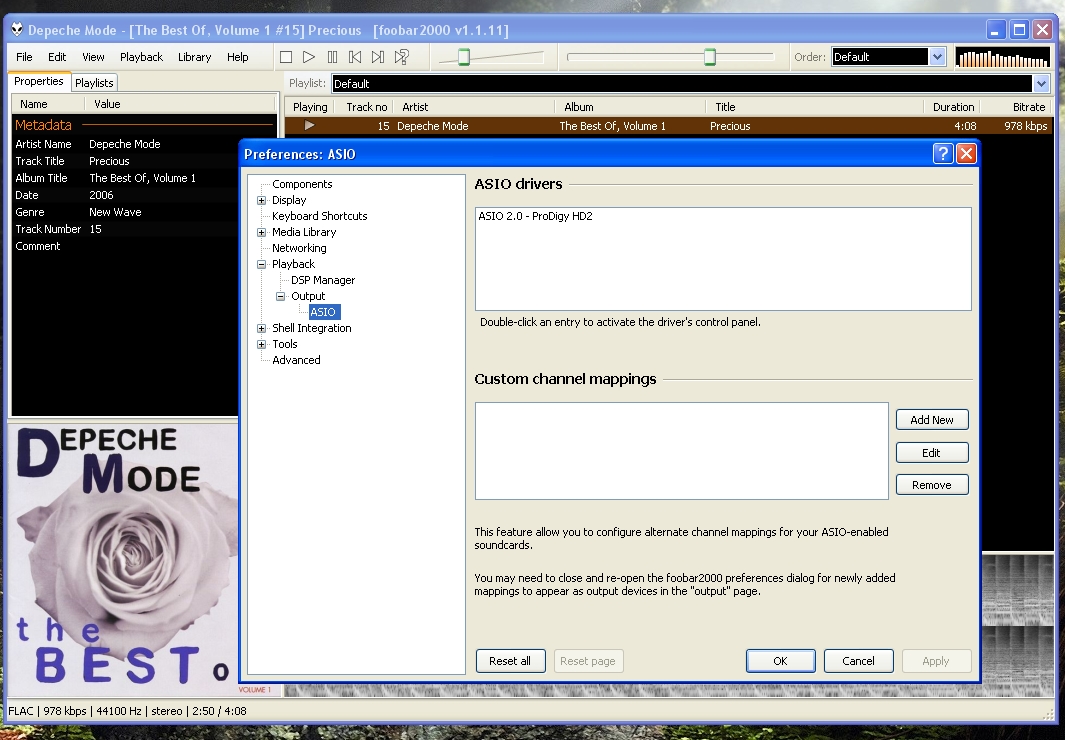This screenshot has width=1065, height=740.
Task: Select Advanced in the preferences tree
Action: click(297, 360)
